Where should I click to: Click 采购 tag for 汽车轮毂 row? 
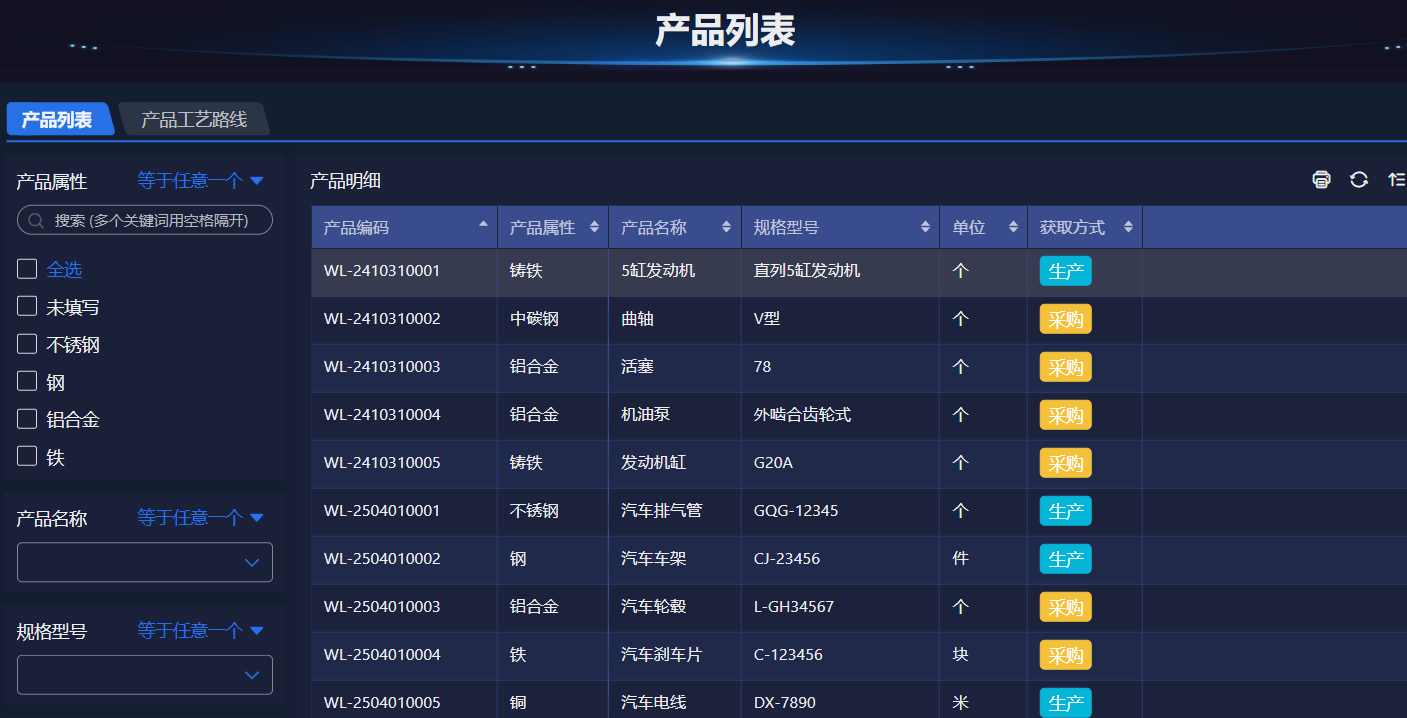pyautogui.click(x=1065, y=607)
